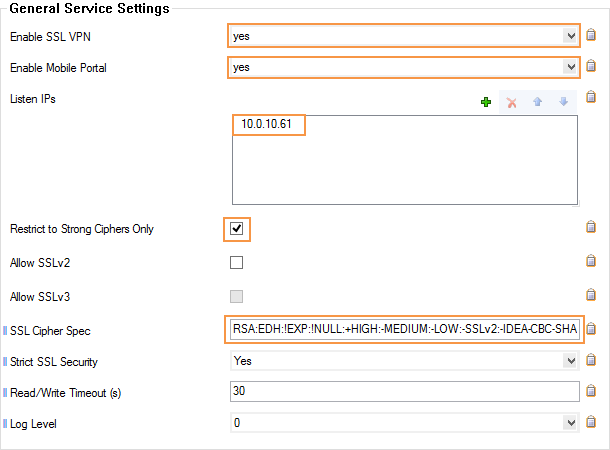The height and width of the screenshot is (450, 610).
Task: Enable the Allow SSLv2 checkbox
Action: tap(237, 263)
